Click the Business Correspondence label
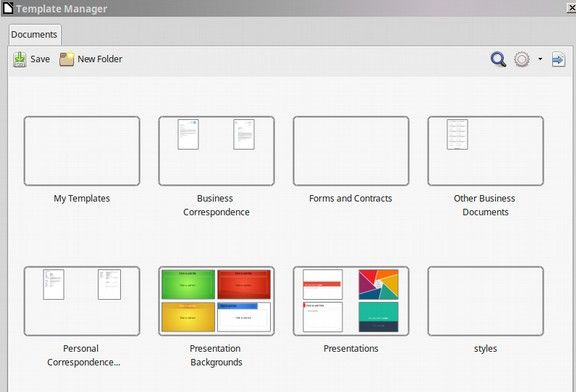 point(216,205)
